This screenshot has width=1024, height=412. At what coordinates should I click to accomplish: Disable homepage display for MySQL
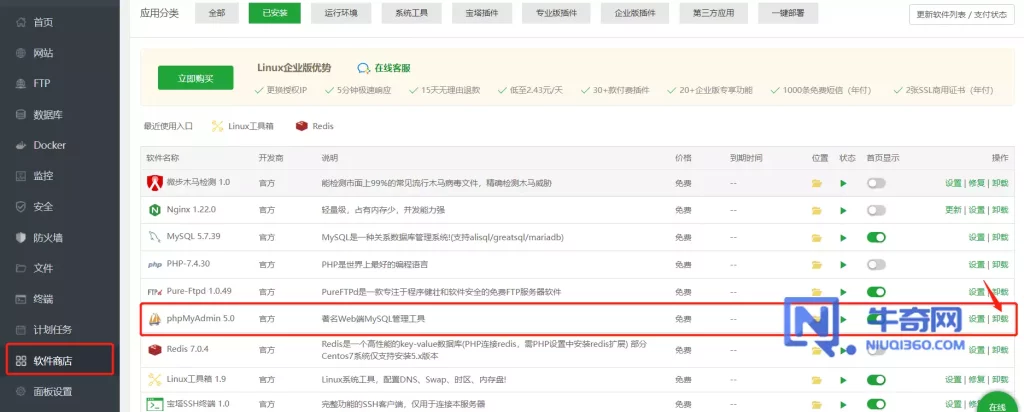tap(876, 238)
